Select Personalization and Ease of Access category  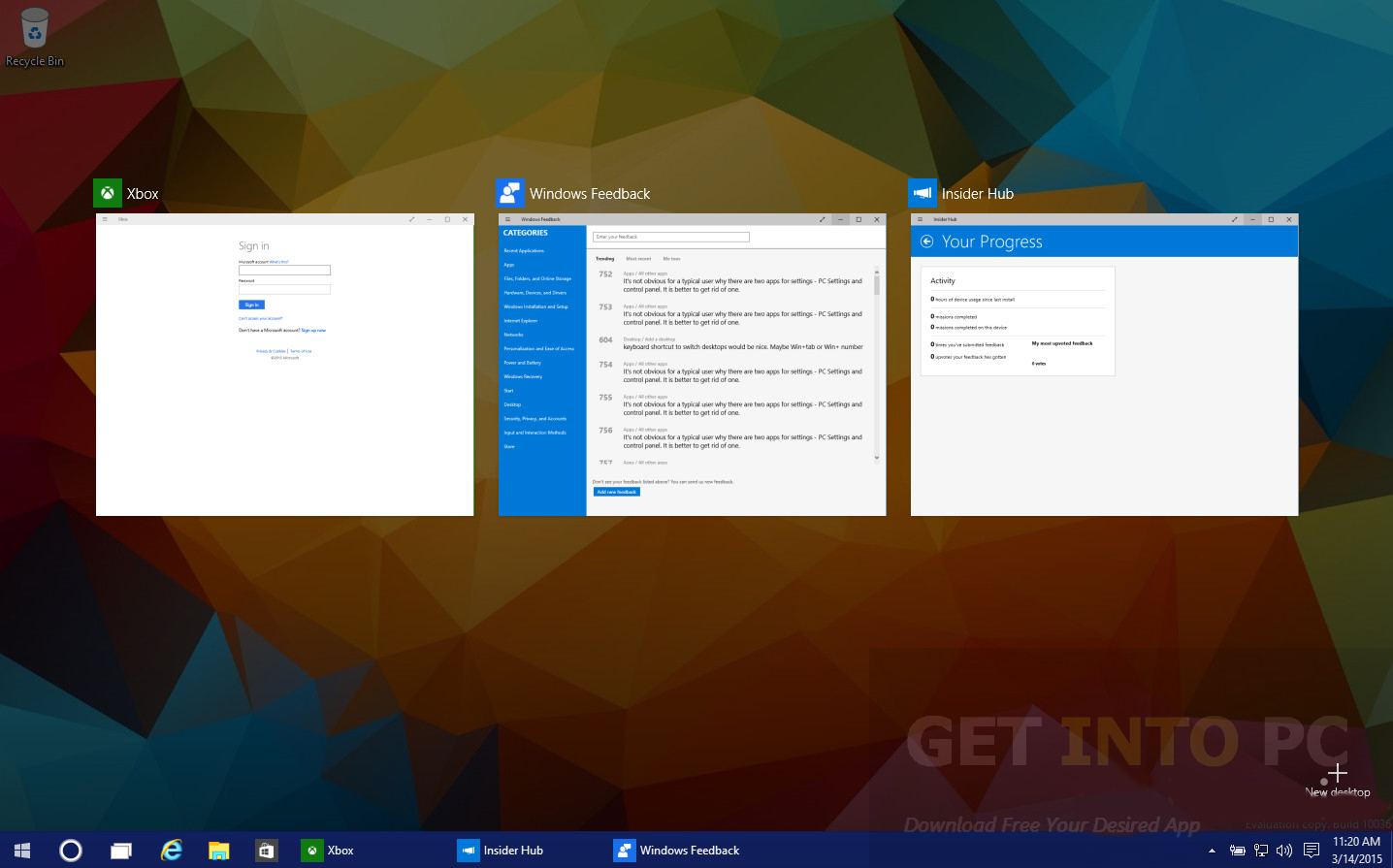pyautogui.click(x=539, y=348)
